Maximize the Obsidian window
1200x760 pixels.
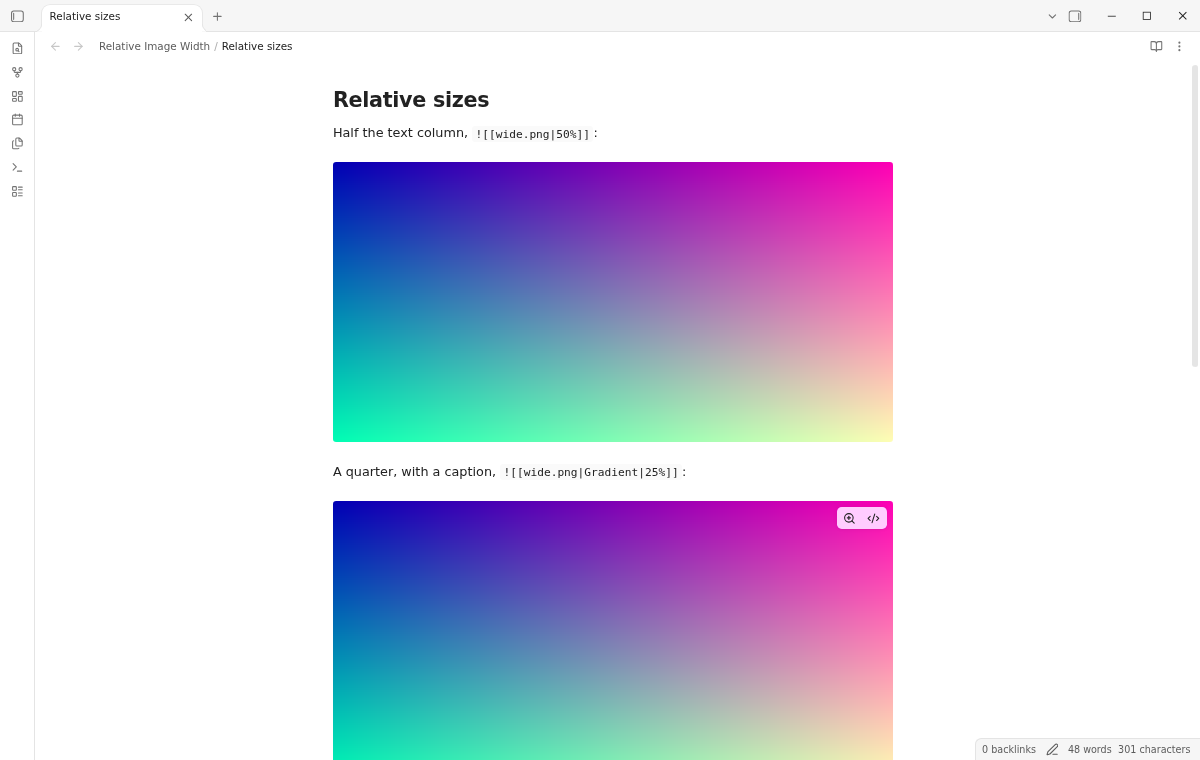click(x=1147, y=16)
